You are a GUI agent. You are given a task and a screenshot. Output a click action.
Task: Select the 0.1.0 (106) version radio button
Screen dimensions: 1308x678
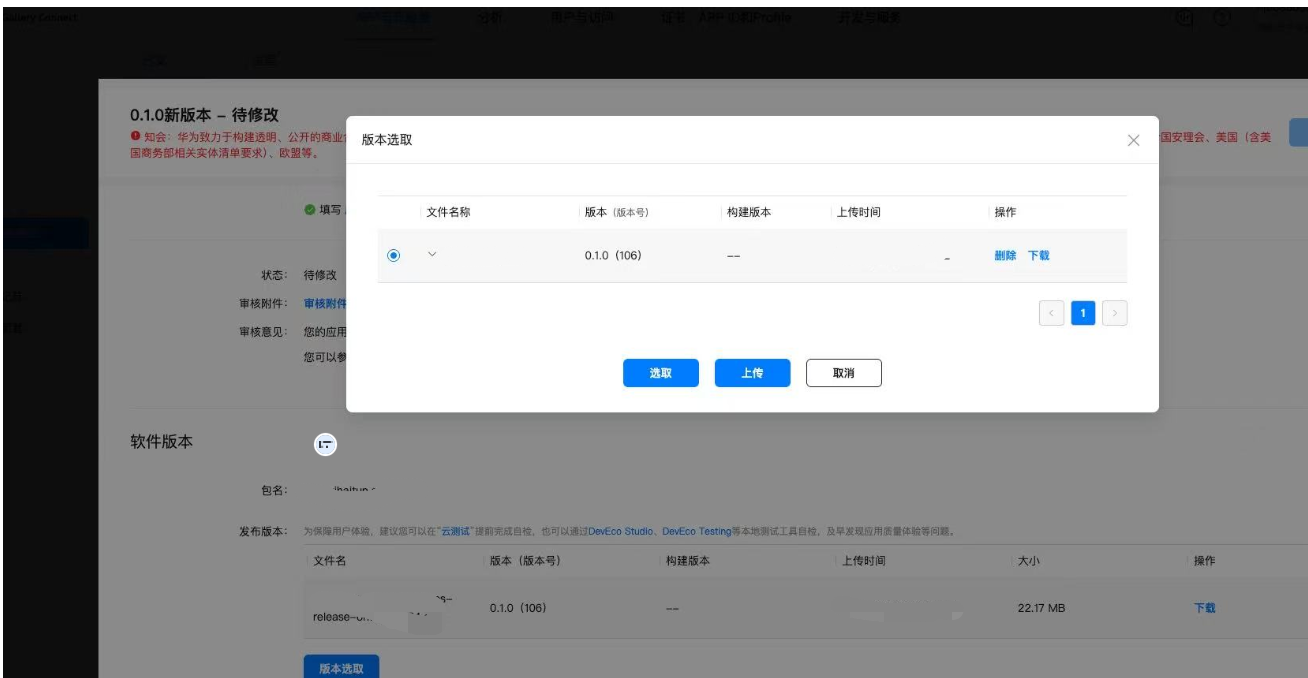[393, 256]
